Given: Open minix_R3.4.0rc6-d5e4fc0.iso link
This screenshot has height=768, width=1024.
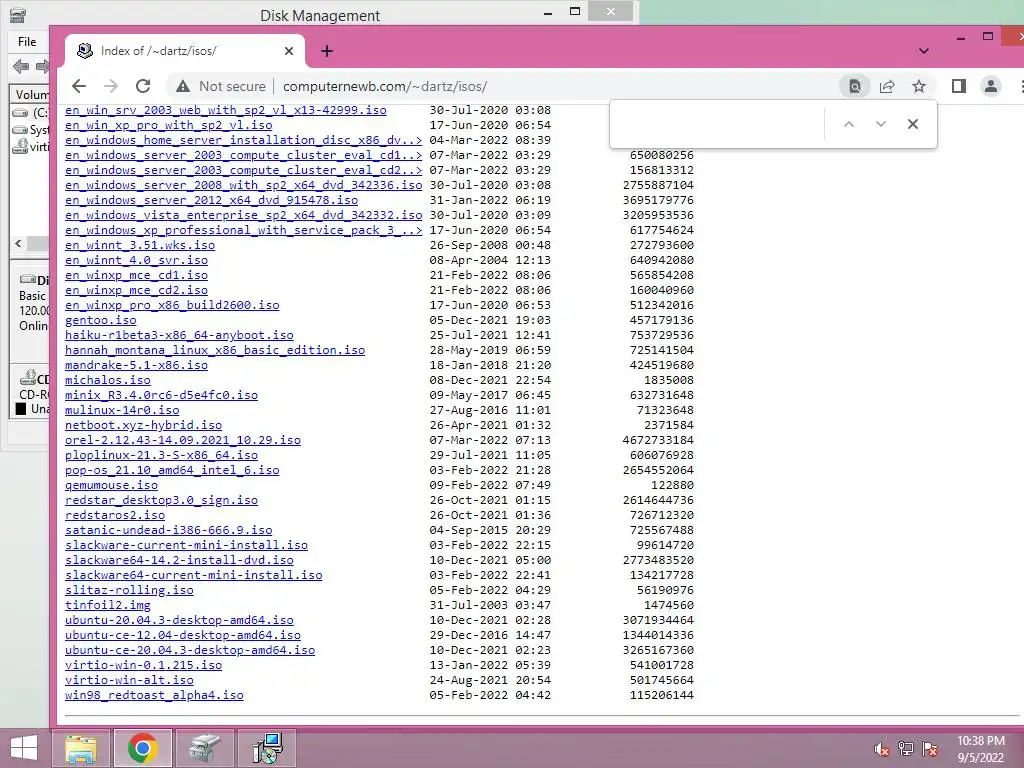Looking at the screenshot, I should point(161,395).
